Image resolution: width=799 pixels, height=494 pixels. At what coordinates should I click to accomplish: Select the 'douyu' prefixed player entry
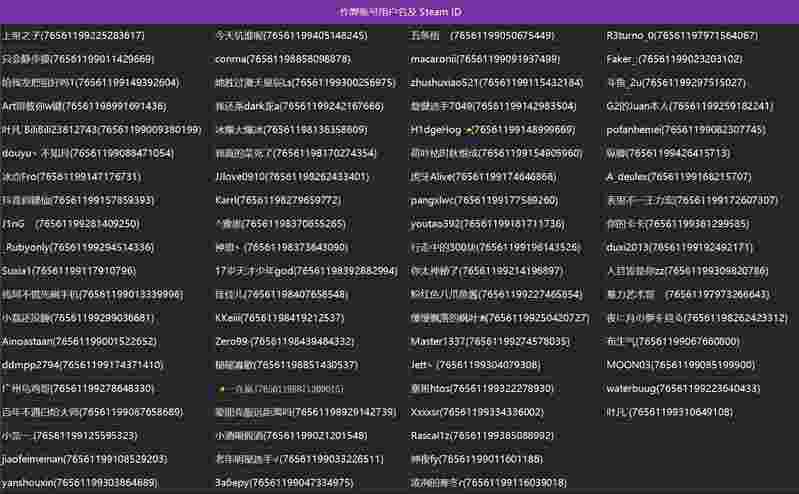pos(88,153)
